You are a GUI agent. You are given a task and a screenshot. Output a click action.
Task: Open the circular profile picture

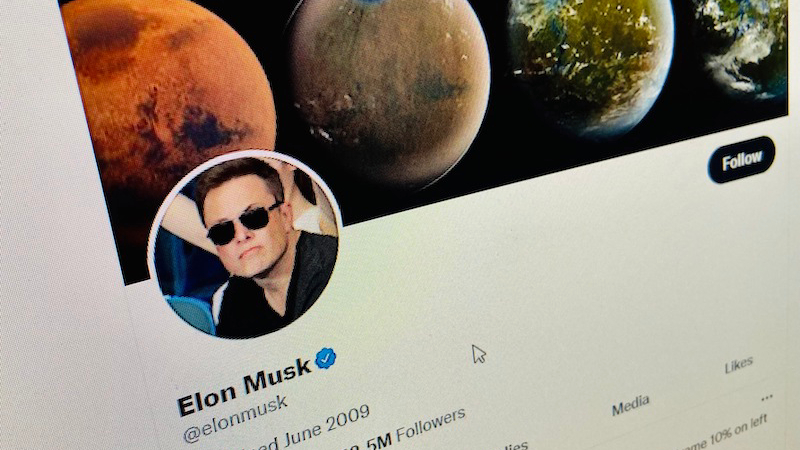[x=245, y=245]
